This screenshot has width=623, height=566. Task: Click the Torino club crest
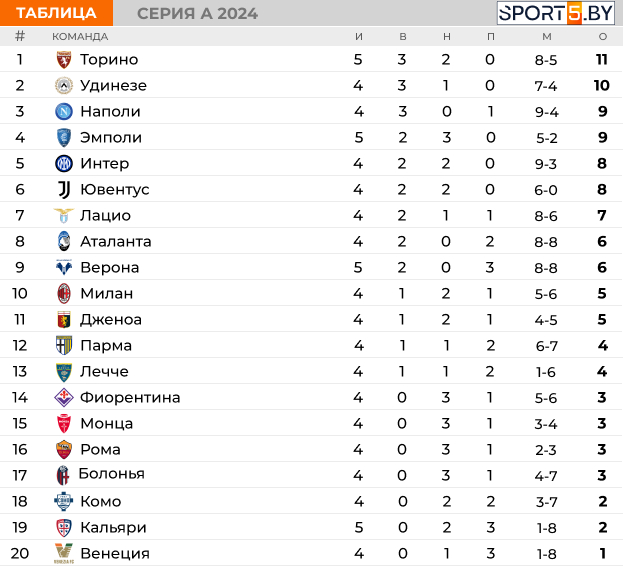click(64, 60)
